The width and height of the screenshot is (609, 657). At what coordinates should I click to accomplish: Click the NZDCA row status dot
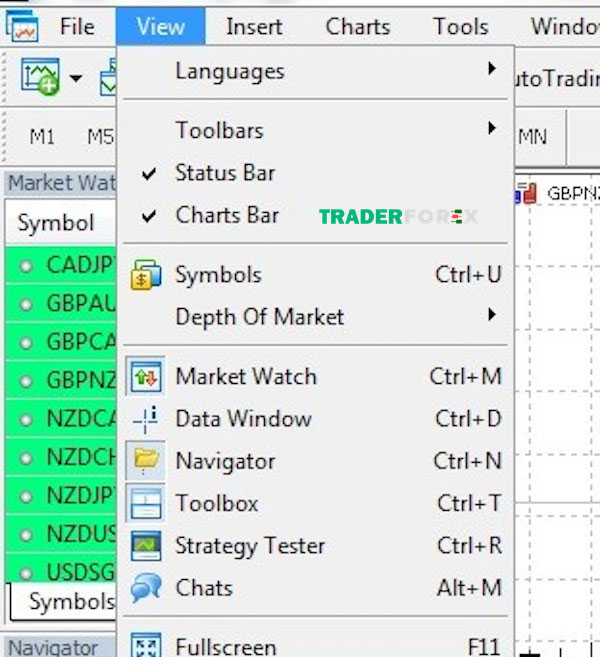click(x=26, y=420)
